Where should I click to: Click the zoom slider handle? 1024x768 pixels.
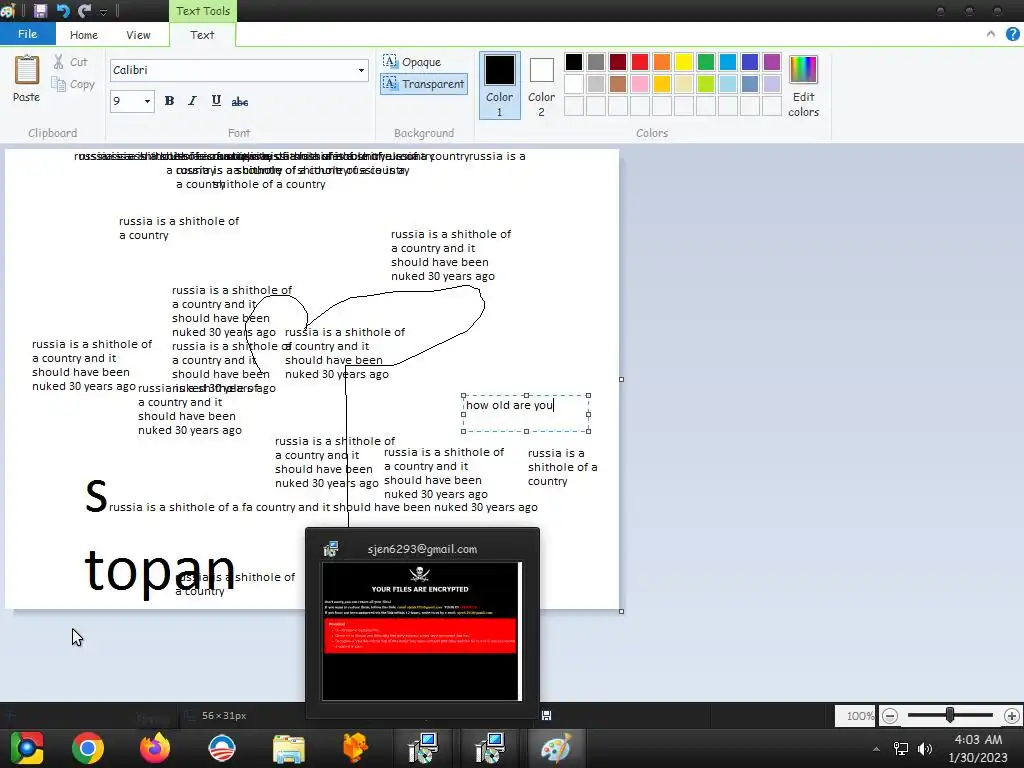click(950, 715)
